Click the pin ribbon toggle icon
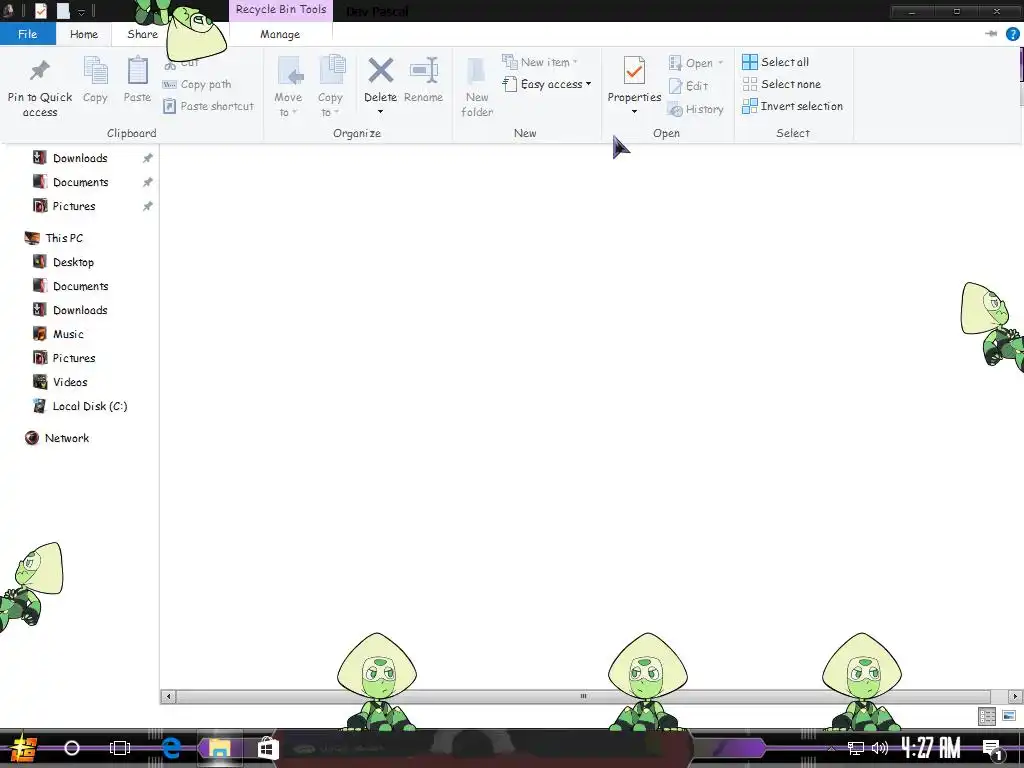The image size is (1024, 768). point(991,34)
